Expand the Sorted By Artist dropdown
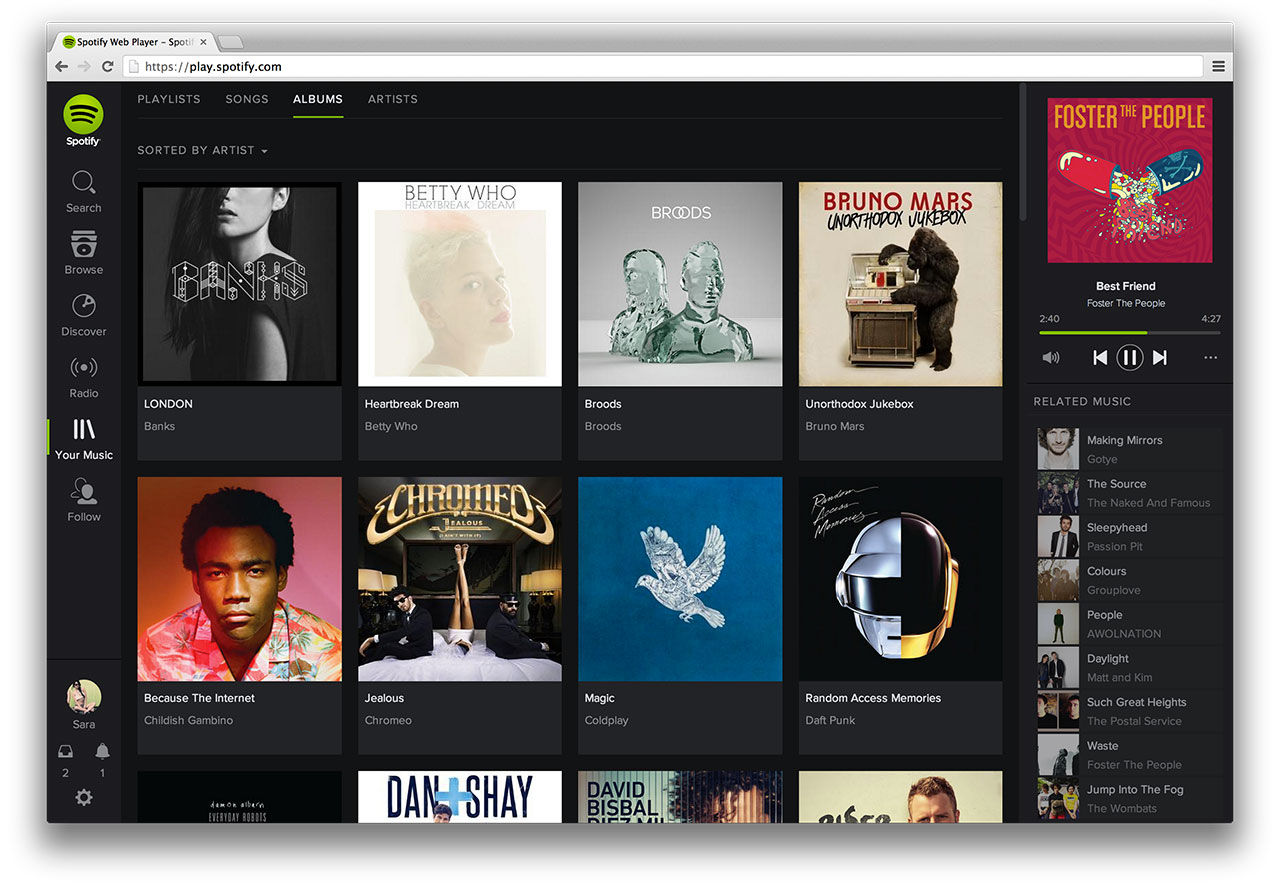 coord(203,150)
